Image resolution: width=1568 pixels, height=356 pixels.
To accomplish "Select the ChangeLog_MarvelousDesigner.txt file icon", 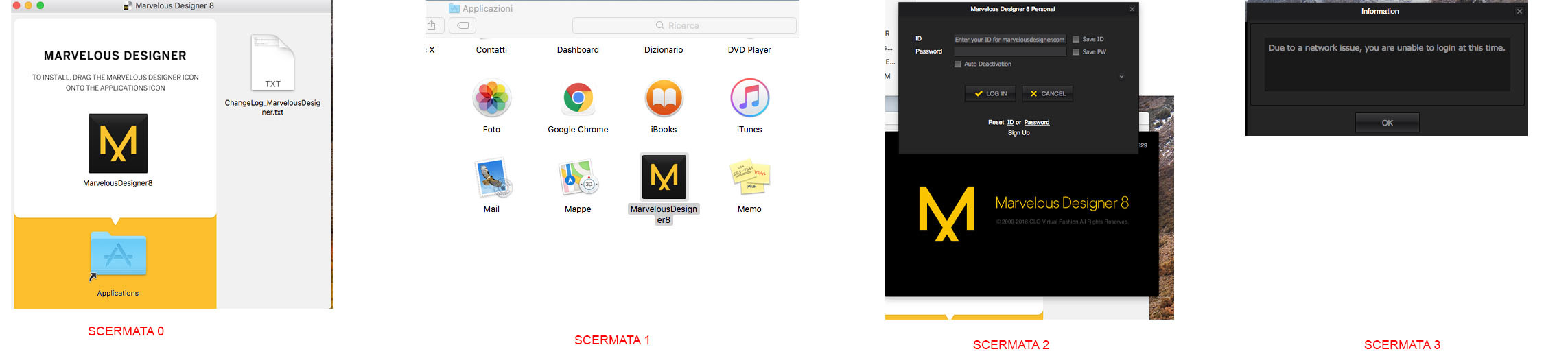I will pyautogui.click(x=272, y=62).
